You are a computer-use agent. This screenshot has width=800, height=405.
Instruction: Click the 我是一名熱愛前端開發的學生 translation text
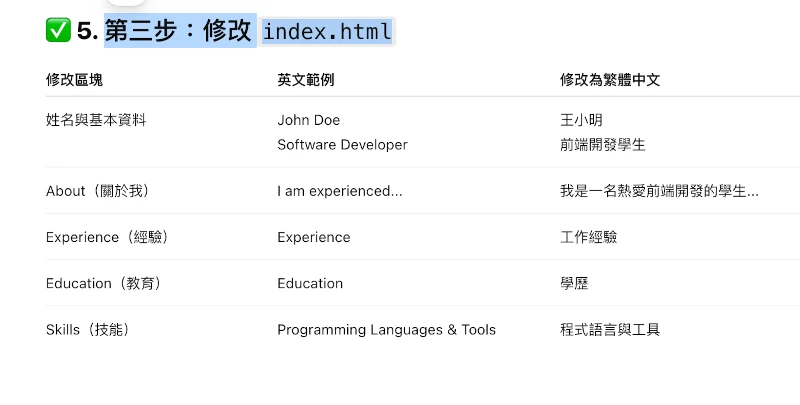[x=658, y=191]
